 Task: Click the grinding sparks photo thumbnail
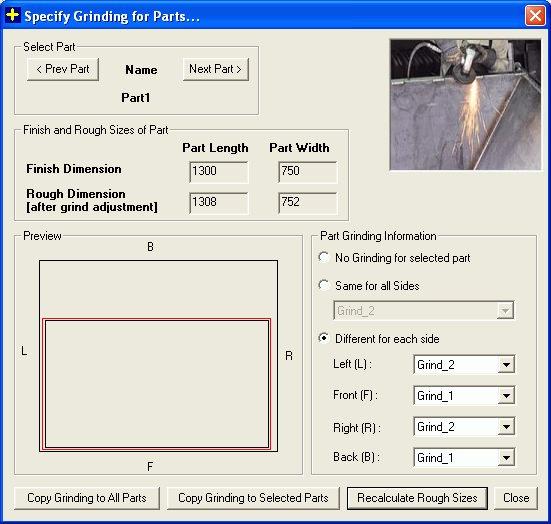(466, 105)
